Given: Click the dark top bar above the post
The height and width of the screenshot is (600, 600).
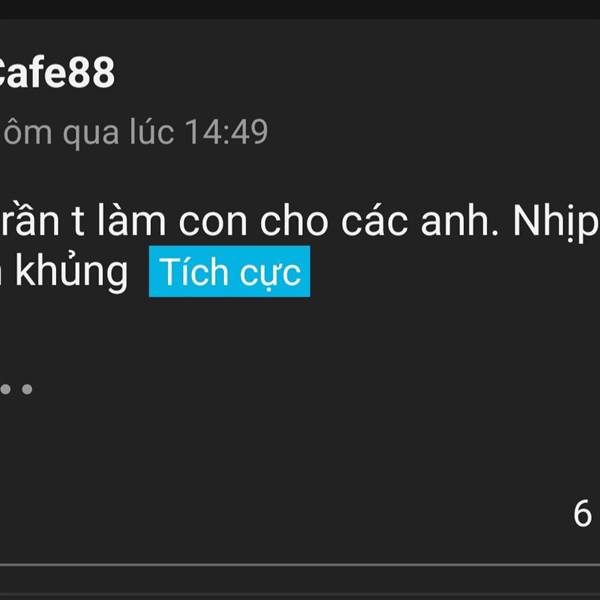Looking at the screenshot, I should [300, 9].
